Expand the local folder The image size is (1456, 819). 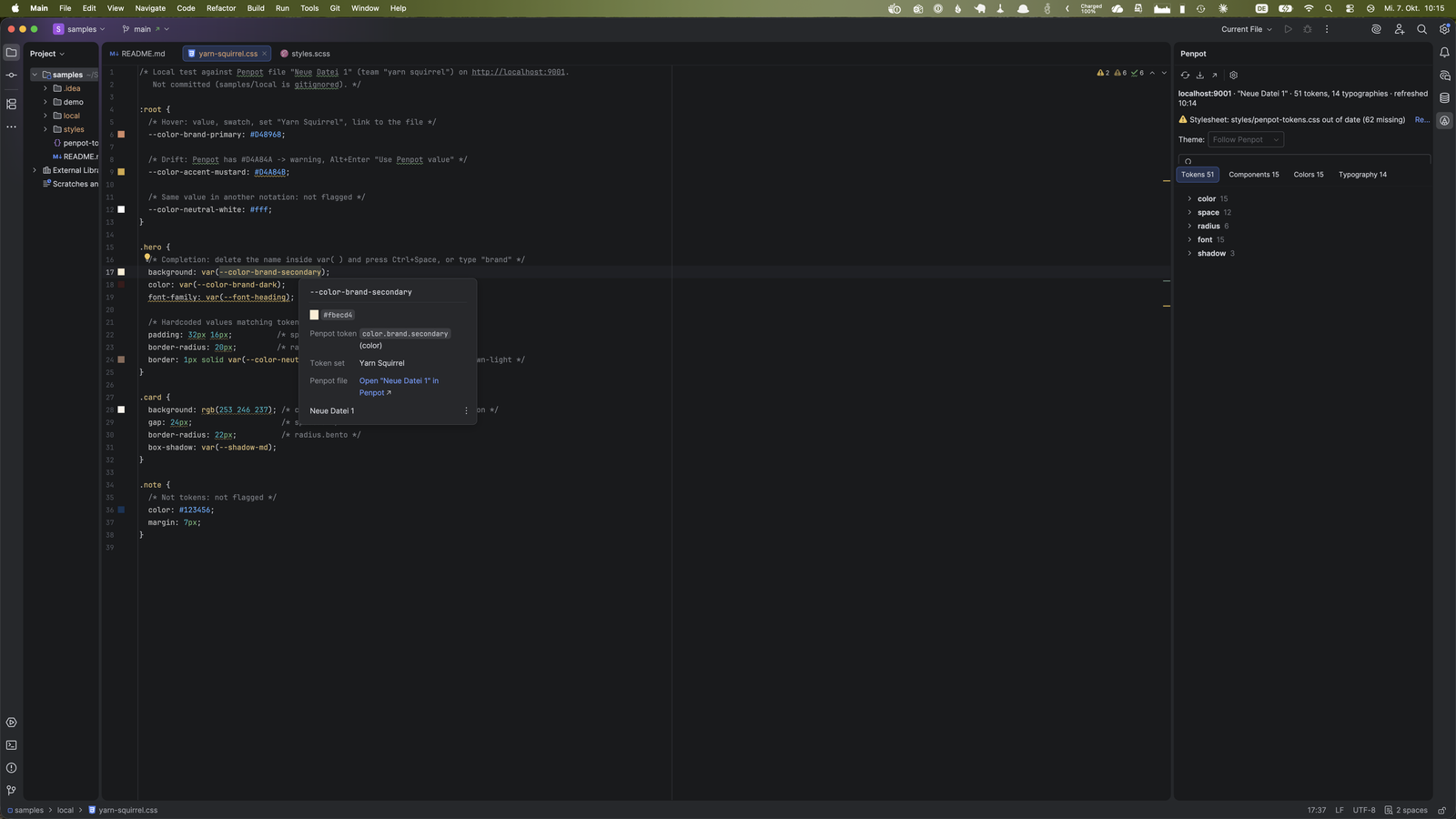[45, 116]
